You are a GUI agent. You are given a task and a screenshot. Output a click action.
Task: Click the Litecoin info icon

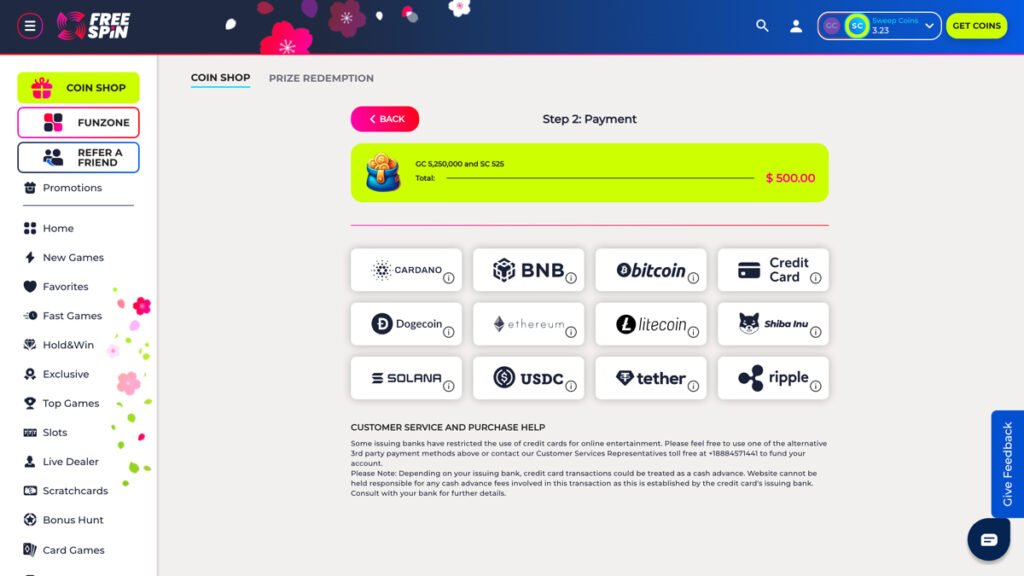(x=694, y=332)
